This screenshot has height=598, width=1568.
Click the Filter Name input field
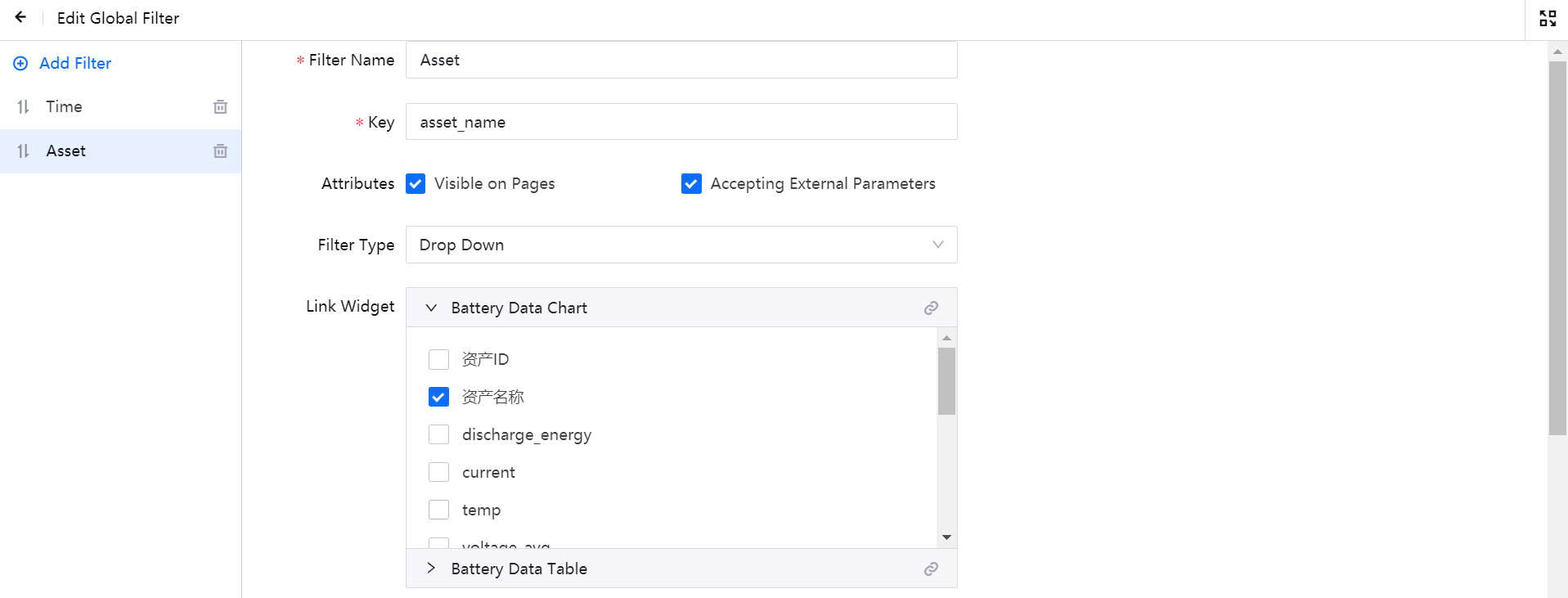(681, 61)
